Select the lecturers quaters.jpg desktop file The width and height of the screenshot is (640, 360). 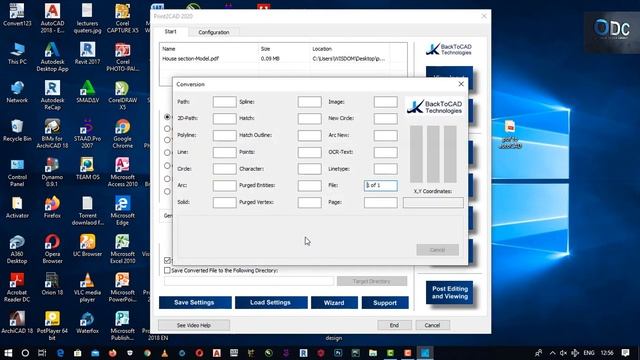[x=87, y=18]
